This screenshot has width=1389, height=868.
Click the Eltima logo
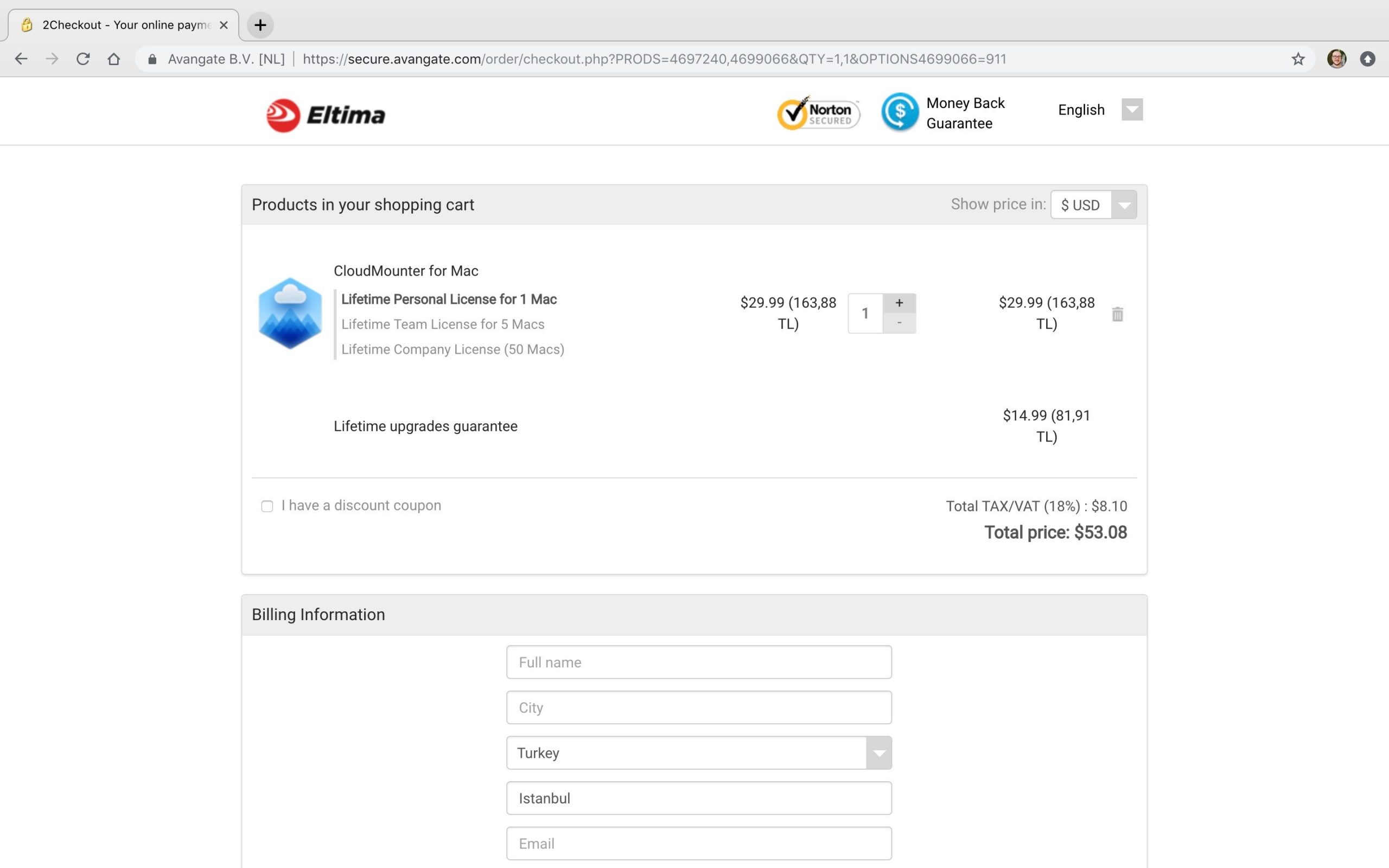[x=326, y=115]
